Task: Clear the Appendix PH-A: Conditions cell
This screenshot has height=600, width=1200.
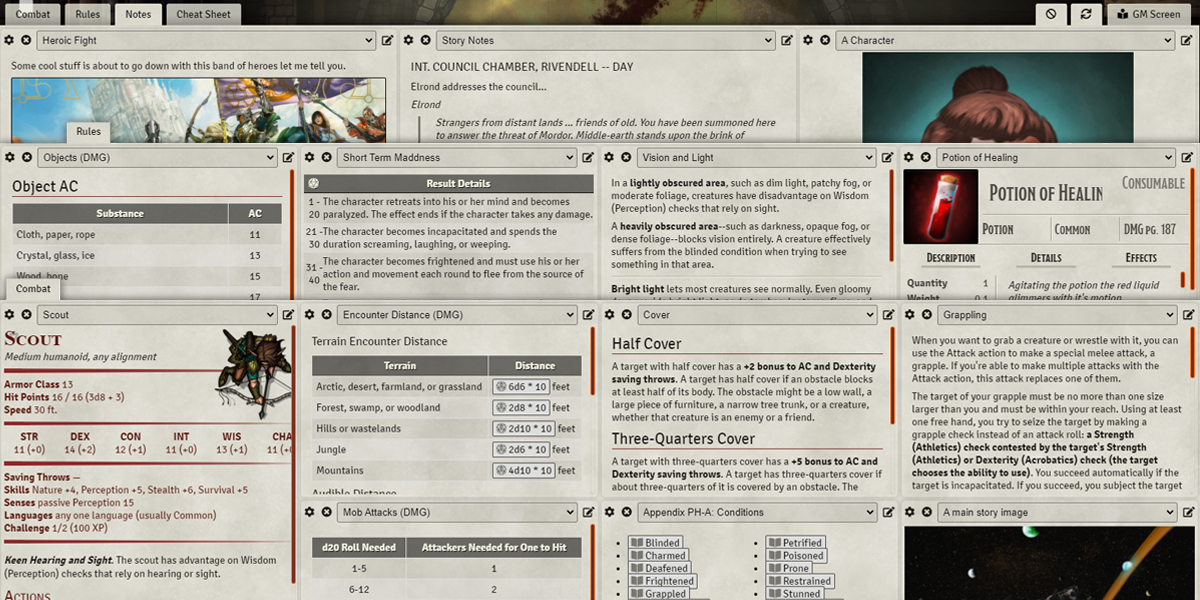Action: pyautogui.click(x=626, y=512)
